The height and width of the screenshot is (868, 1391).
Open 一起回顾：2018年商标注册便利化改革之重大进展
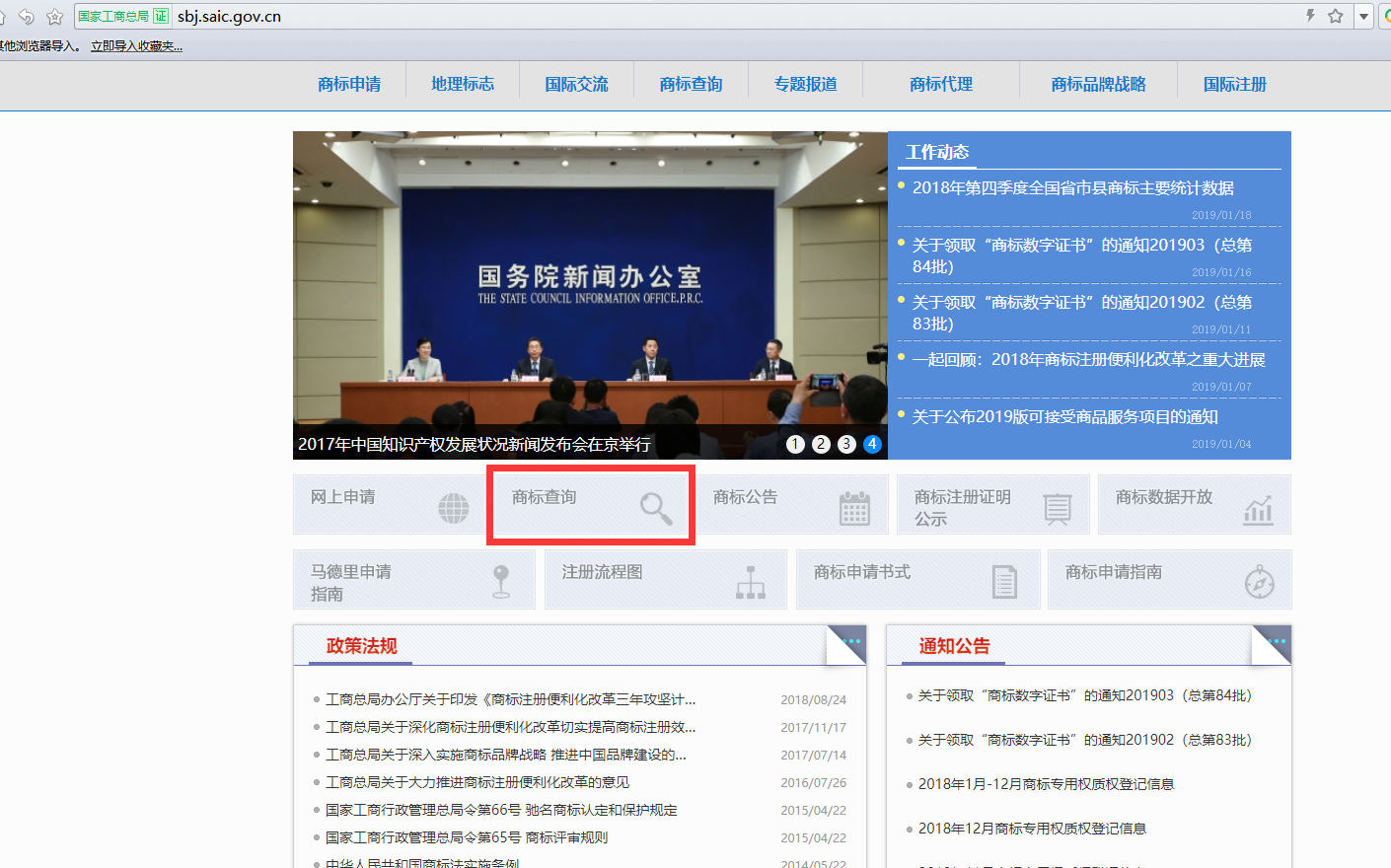click(x=1089, y=359)
